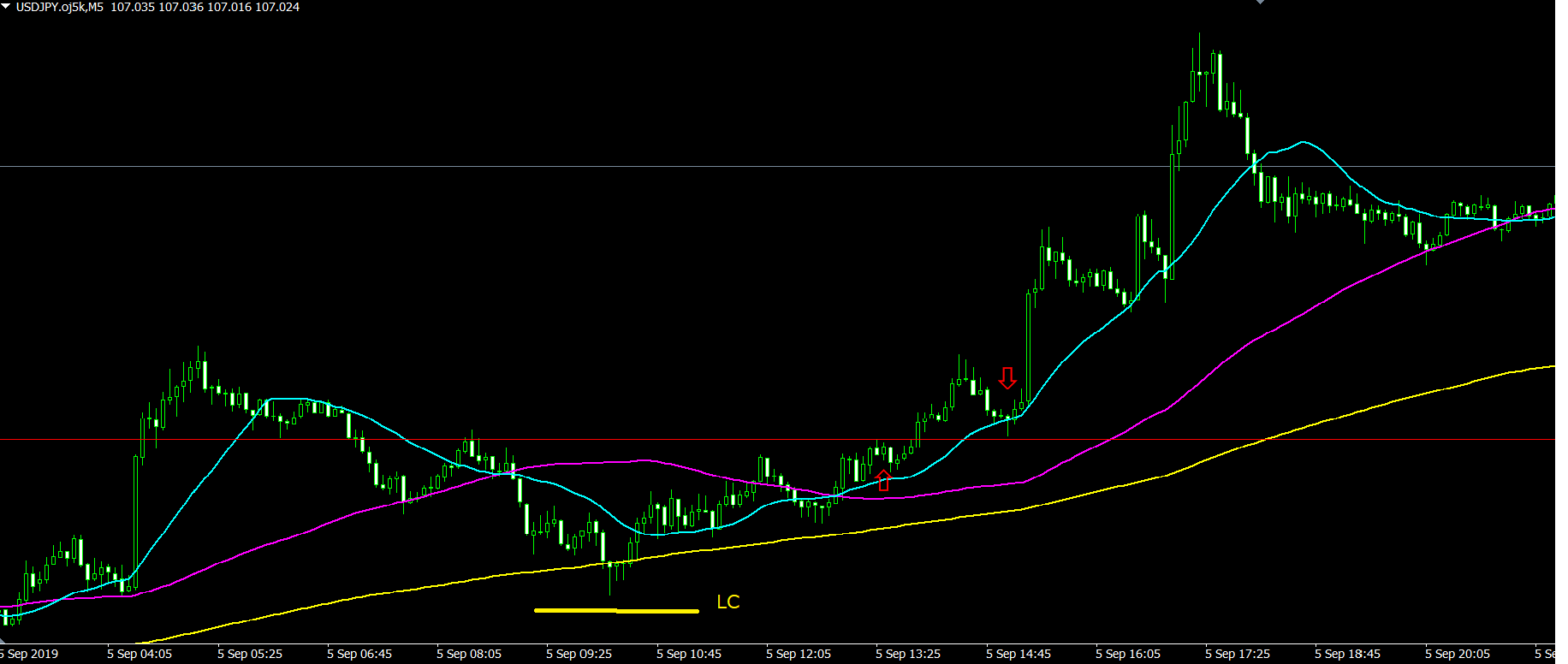Click the close price value 107.024
The height and width of the screenshot is (664, 1568).
click(x=277, y=7)
